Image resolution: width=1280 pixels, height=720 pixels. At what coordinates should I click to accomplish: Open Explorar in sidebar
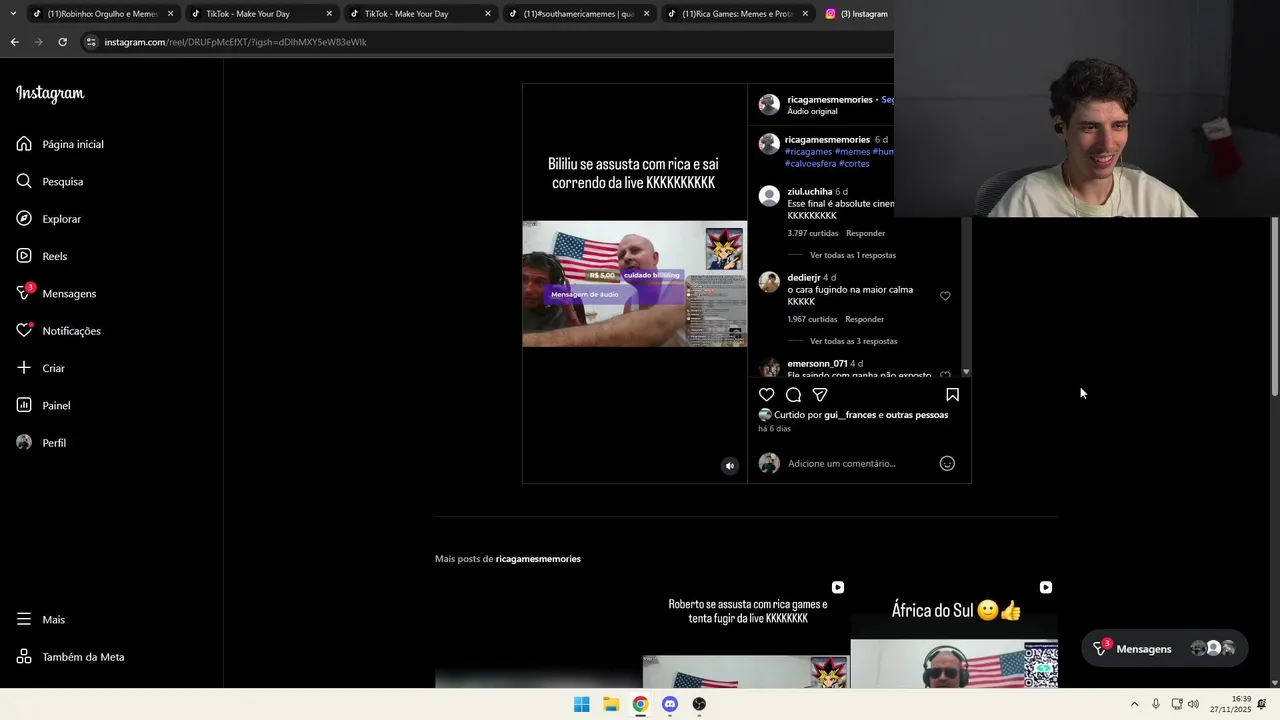49,219
